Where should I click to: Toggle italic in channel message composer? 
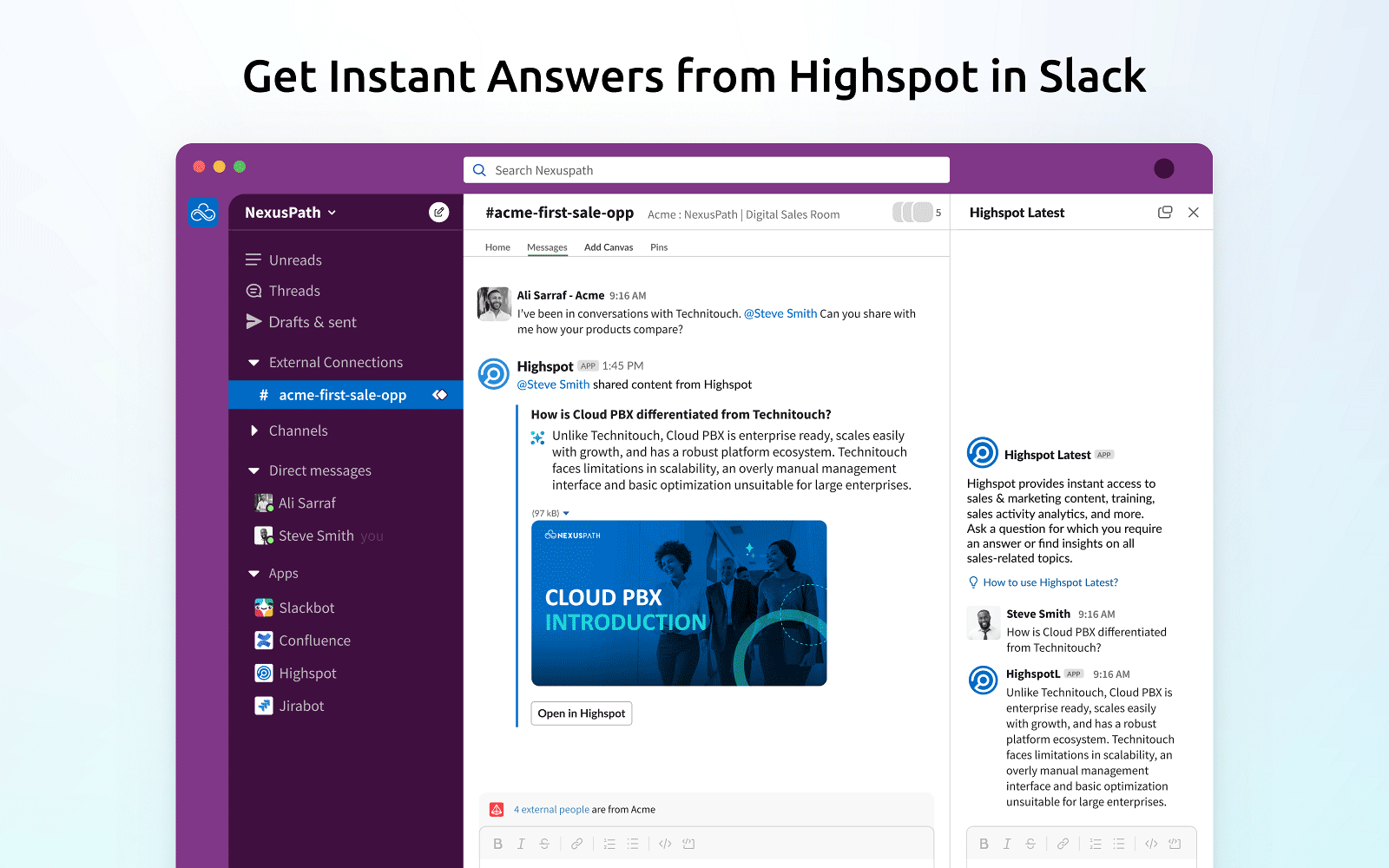tap(521, 844)
